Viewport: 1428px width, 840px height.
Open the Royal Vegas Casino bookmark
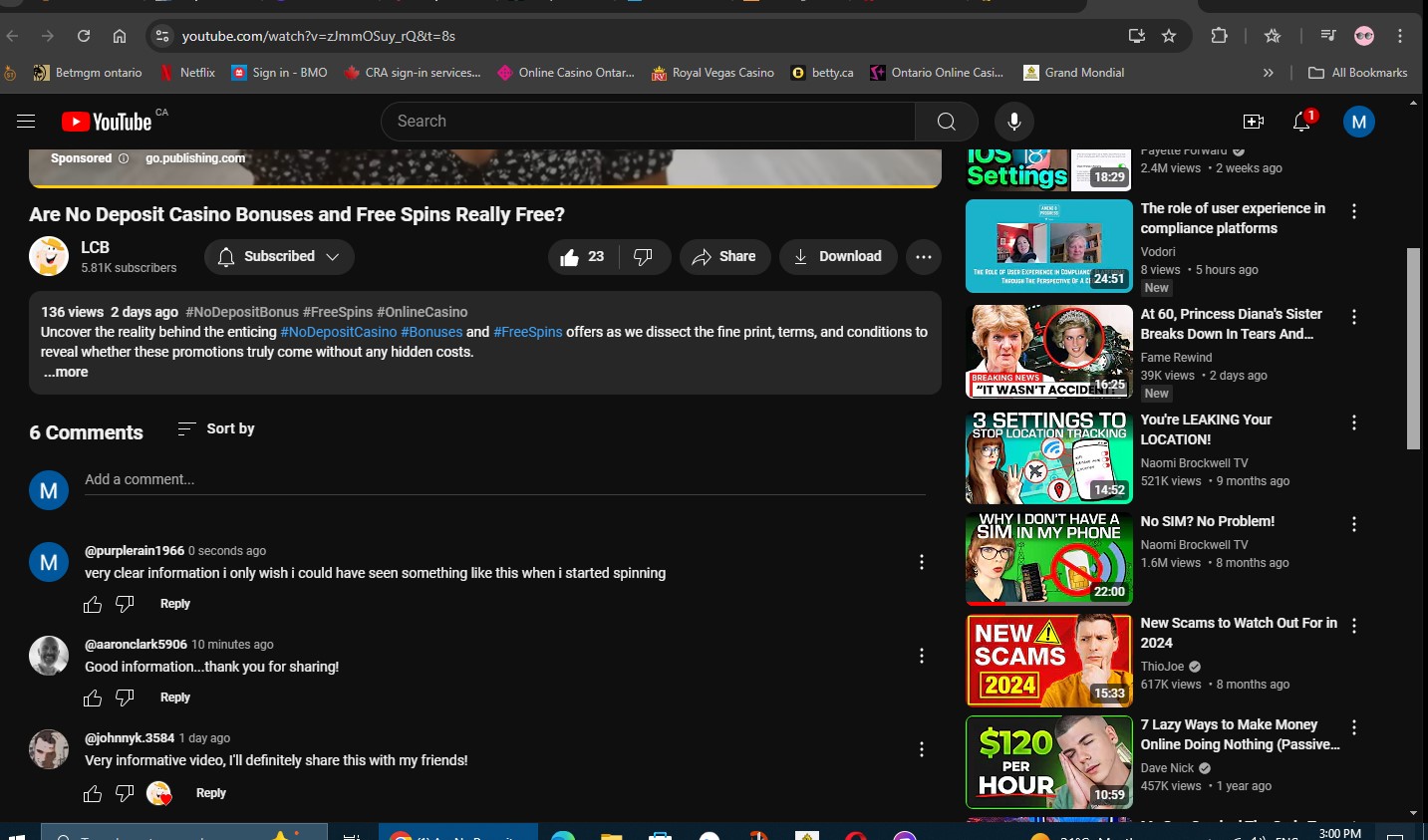click(713, 73)
